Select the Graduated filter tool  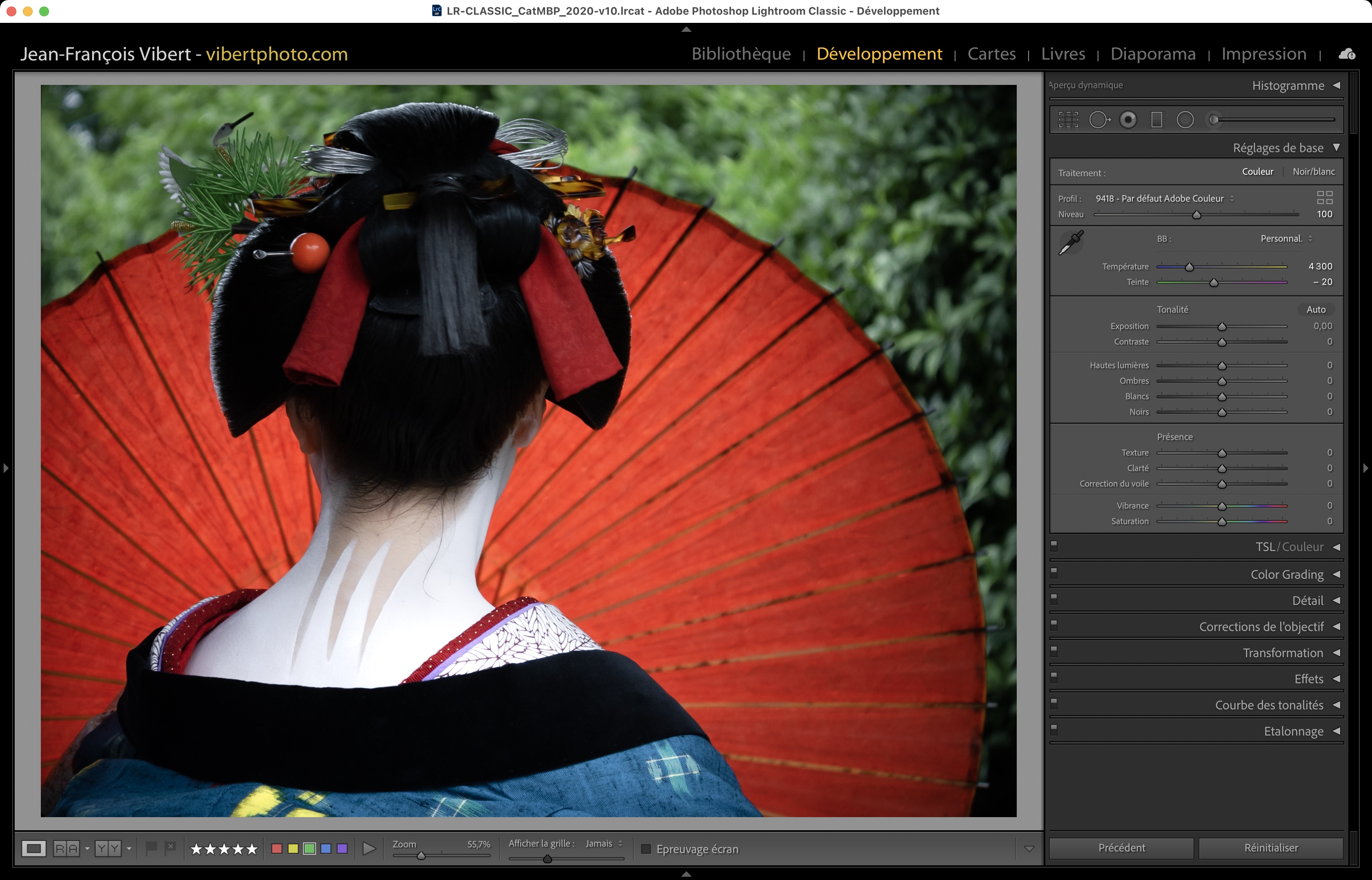click(1156, 120)
